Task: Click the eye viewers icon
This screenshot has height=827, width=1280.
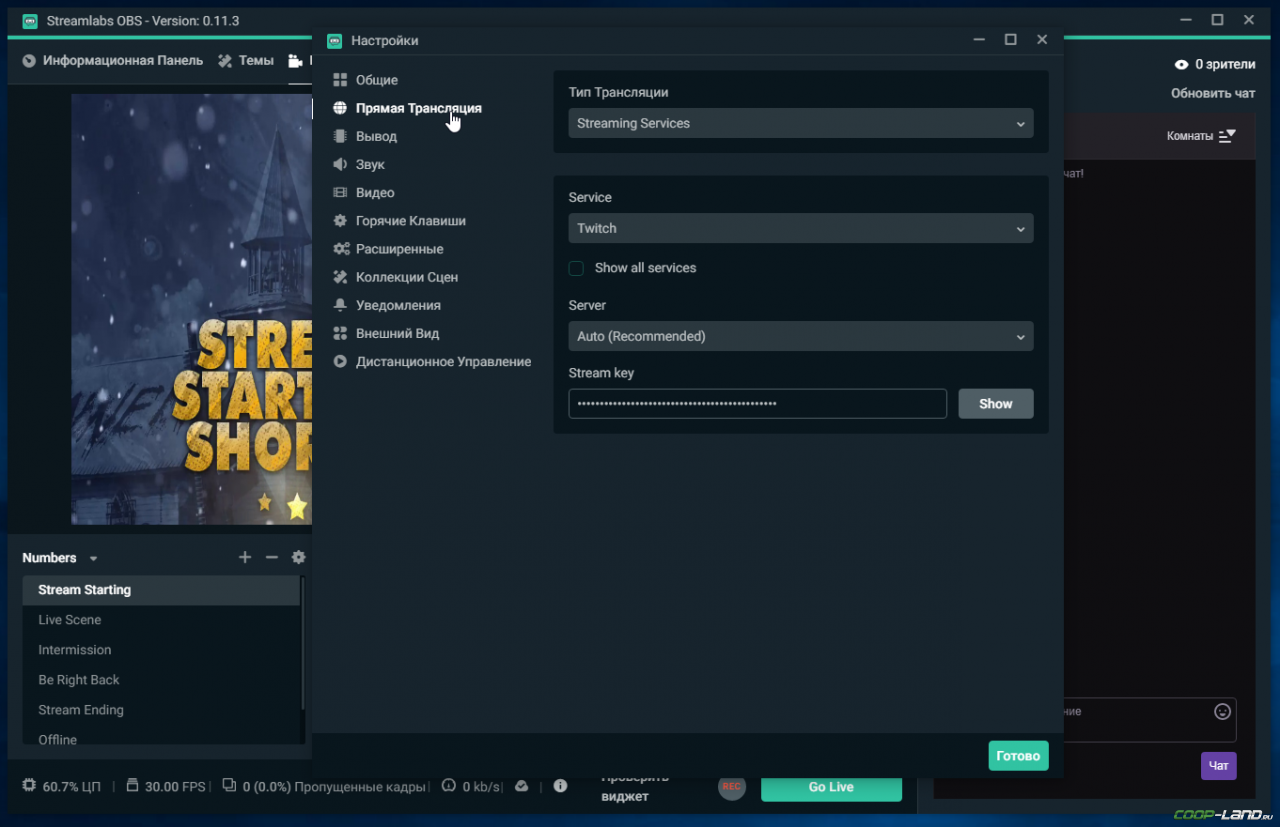Action: (x=1181, y=64)
